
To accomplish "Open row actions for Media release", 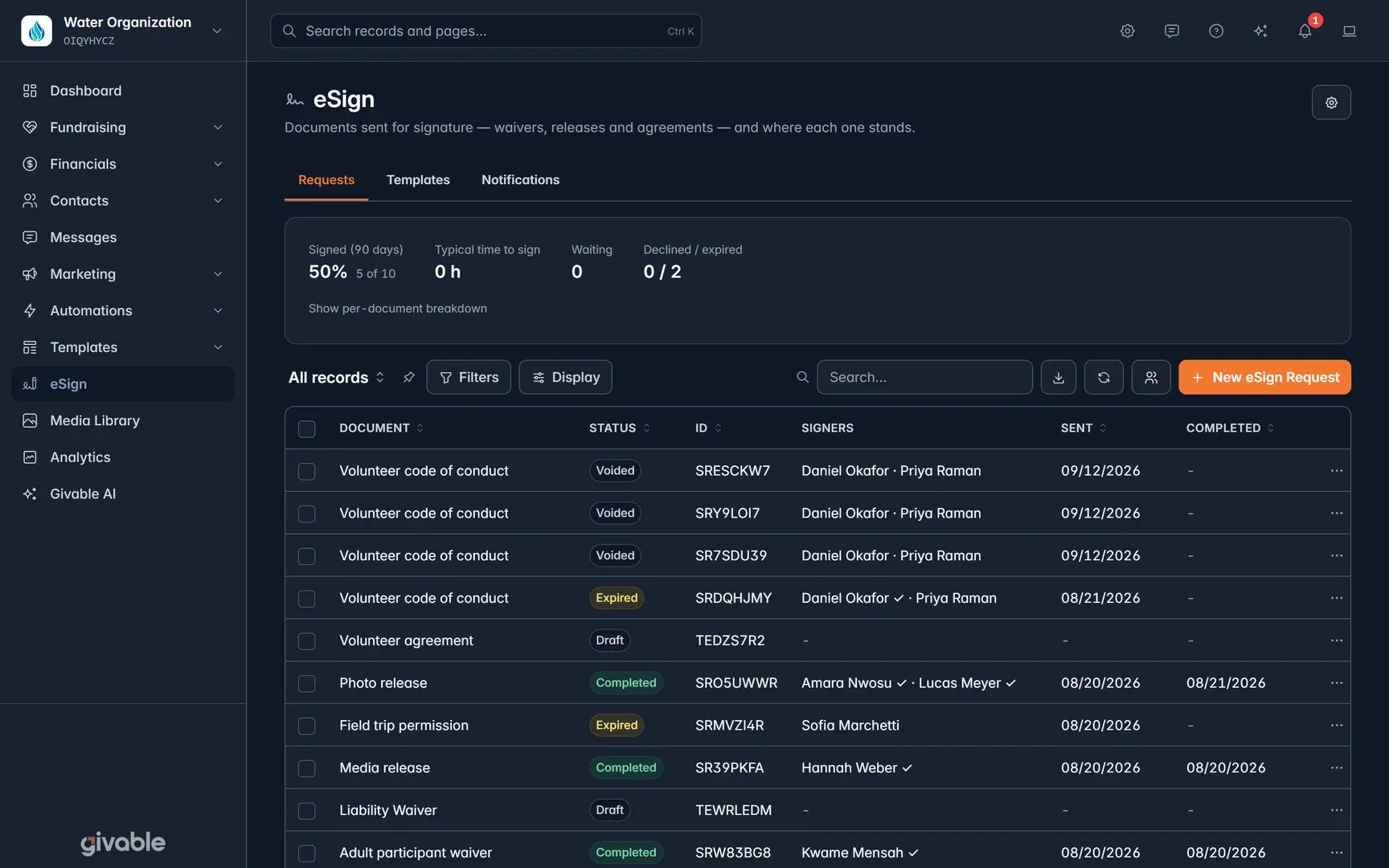I will 1337,768.
